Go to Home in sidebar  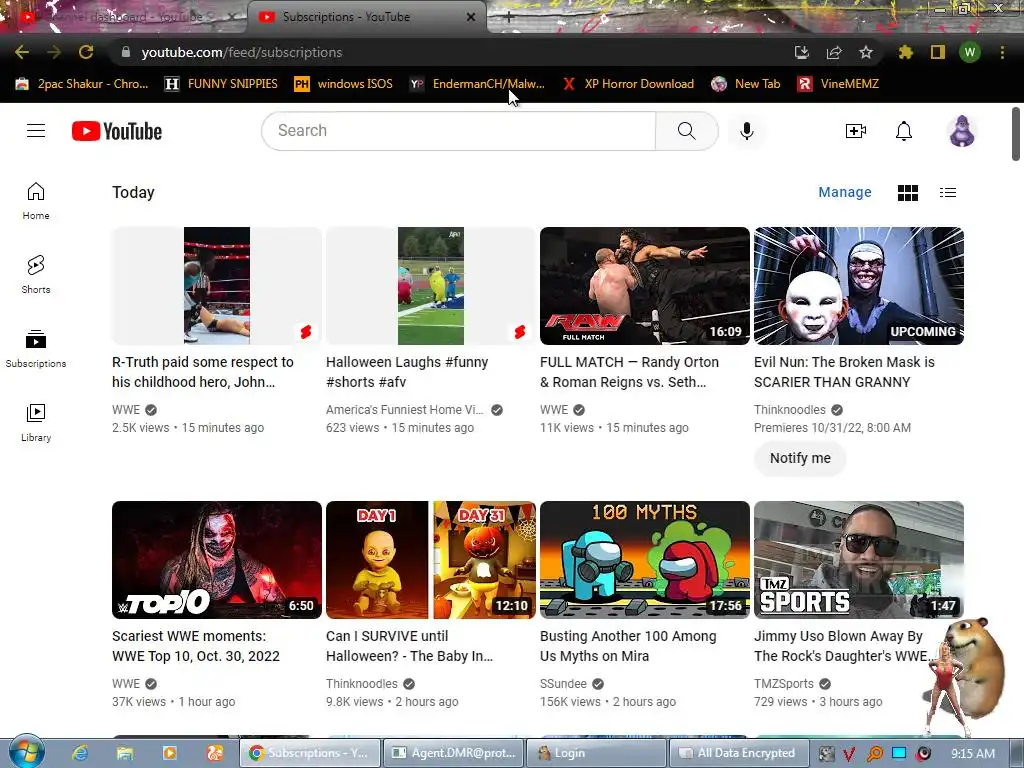(x=36, y=200)
